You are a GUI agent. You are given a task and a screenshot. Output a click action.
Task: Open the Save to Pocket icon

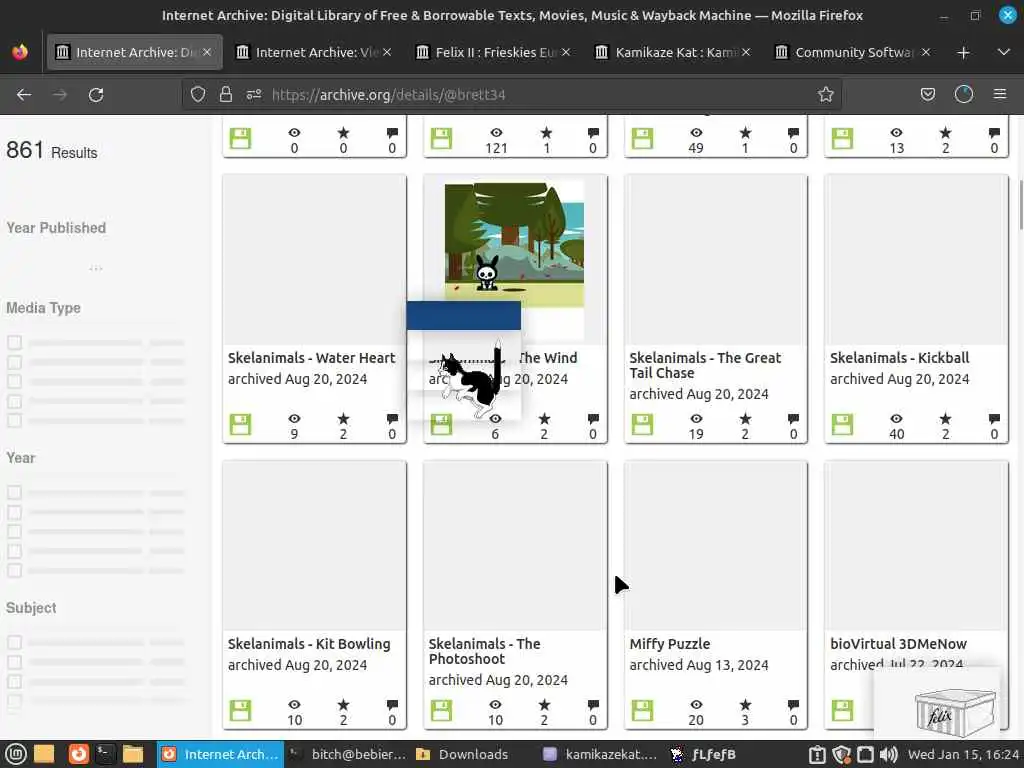tap(927, 95)
